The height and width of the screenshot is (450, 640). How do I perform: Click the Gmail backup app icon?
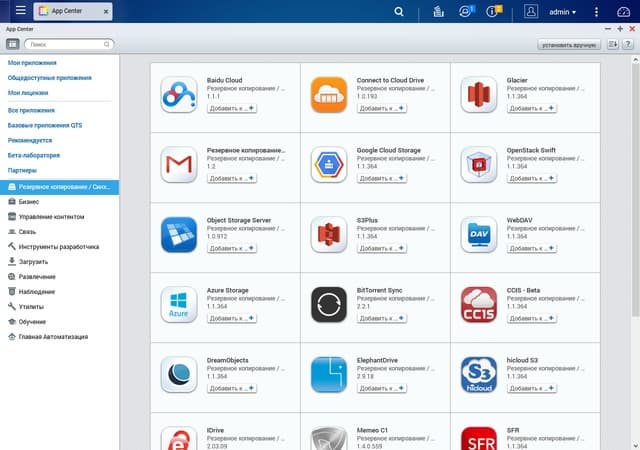click(x=179, y=165)
